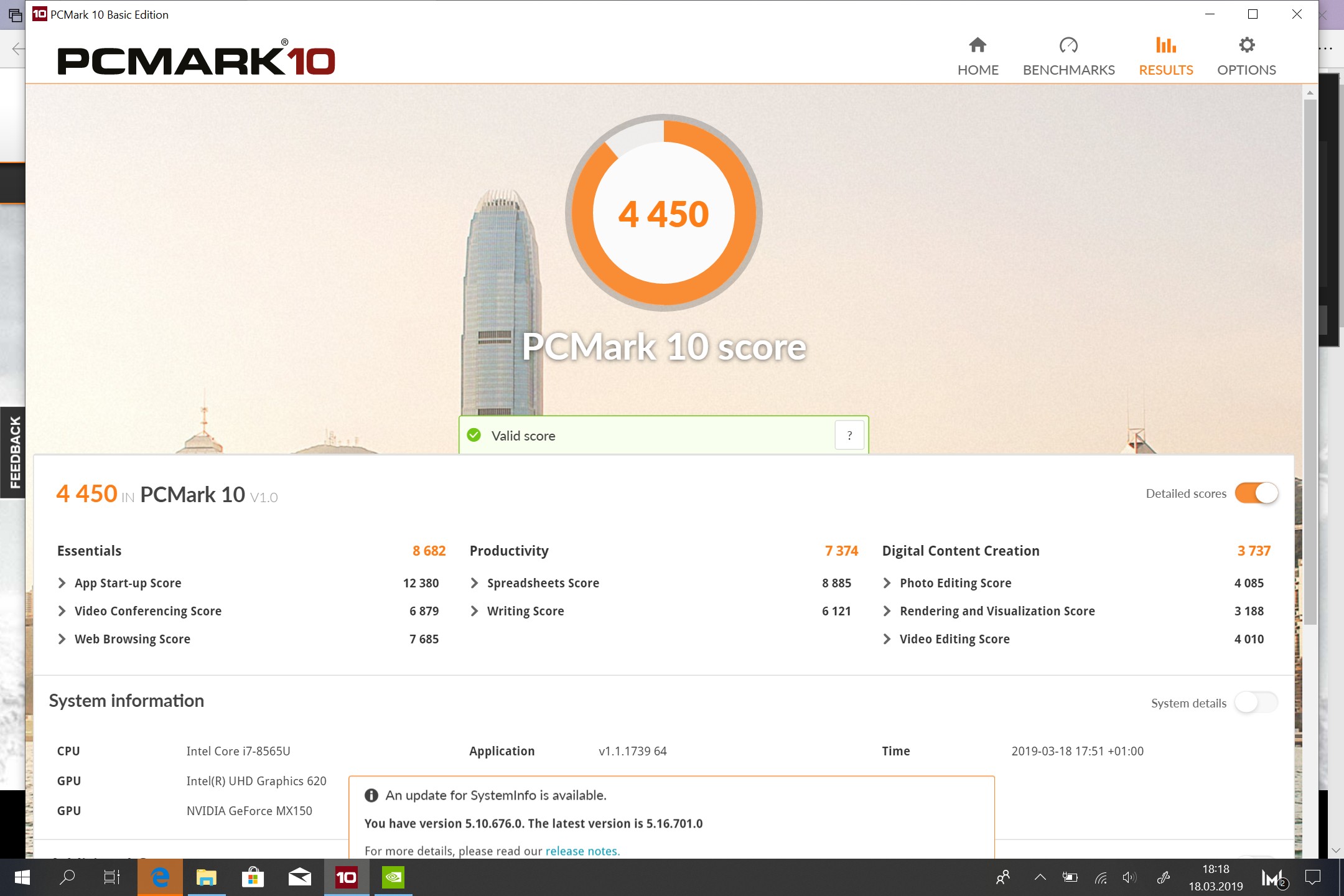Click the PCMark 10 taskbar icon

[347, 877]
